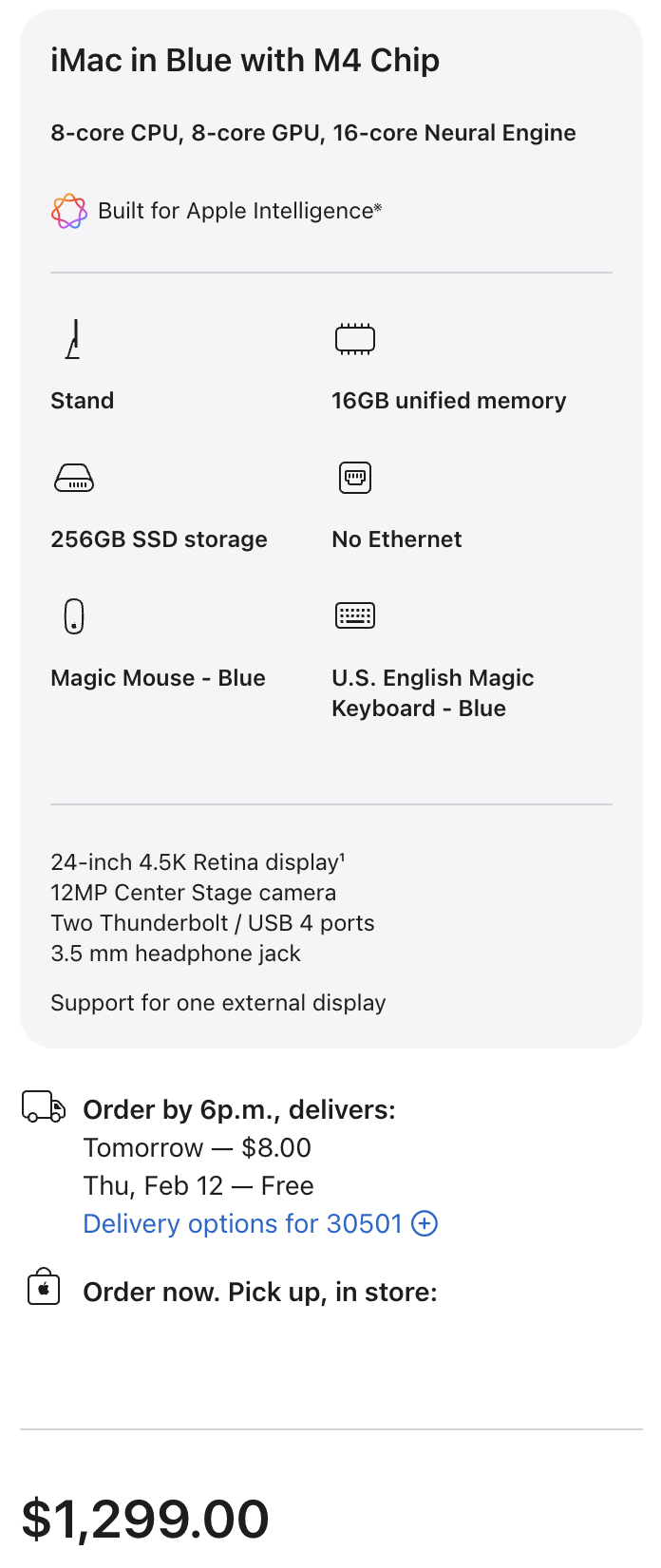
Task: Click the Ethernet port icon
Action: (x=355, y=477)
